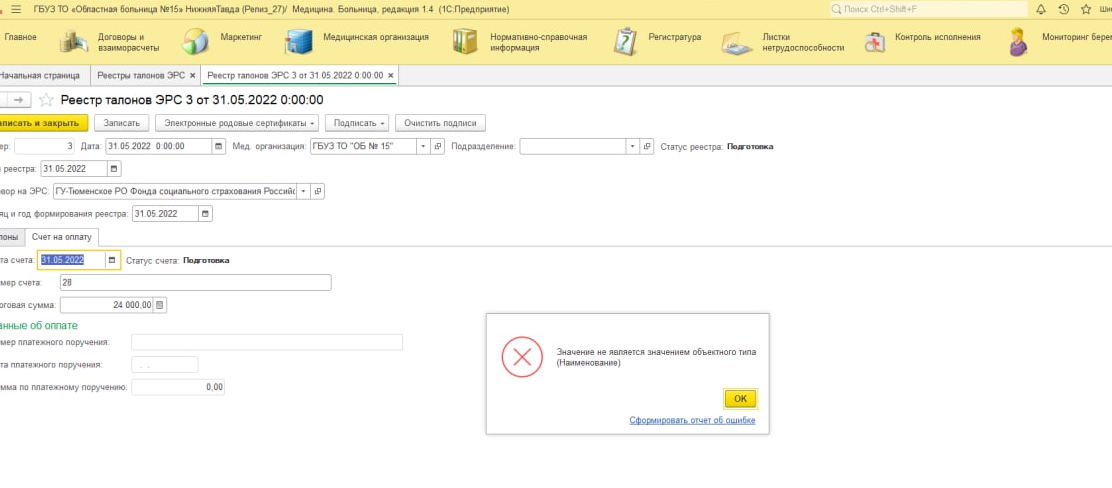
Task: Add the registry to favorites with star icon
Action: click(x=46, y=100)
